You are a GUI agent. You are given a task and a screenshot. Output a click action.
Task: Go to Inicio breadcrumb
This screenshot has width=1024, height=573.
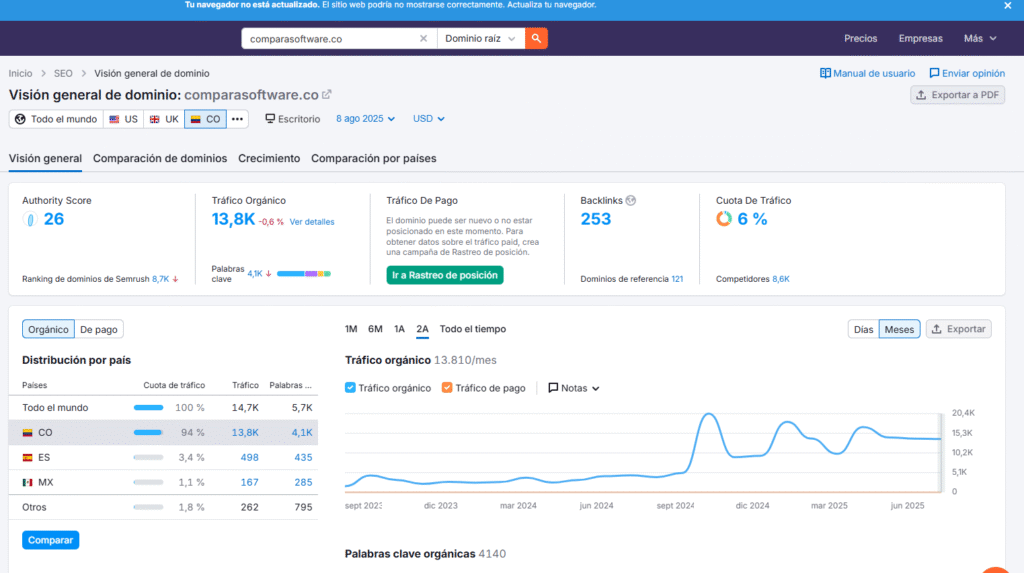point(20,73)
